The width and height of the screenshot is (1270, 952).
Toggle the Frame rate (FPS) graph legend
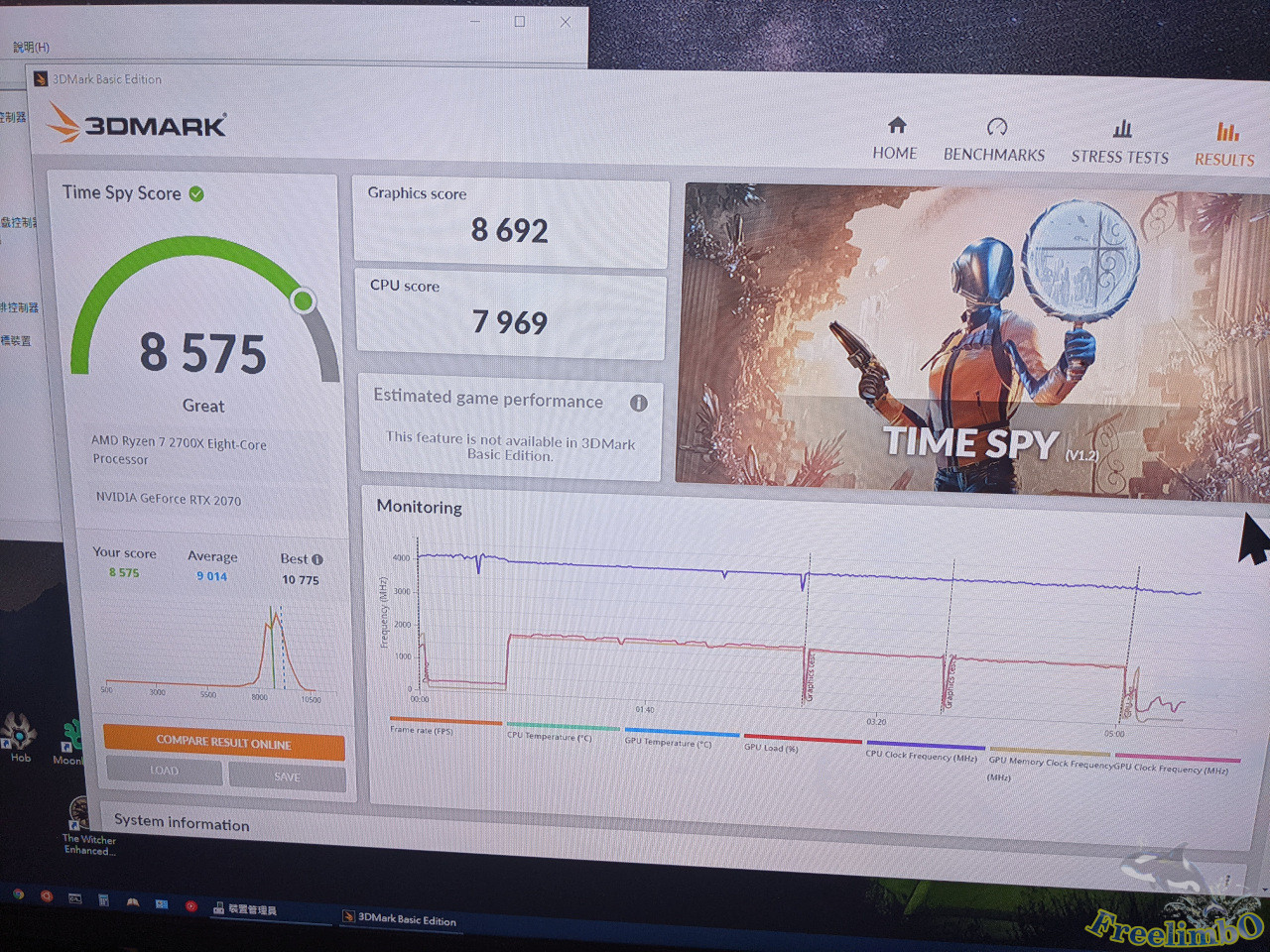tap(422, 730)
